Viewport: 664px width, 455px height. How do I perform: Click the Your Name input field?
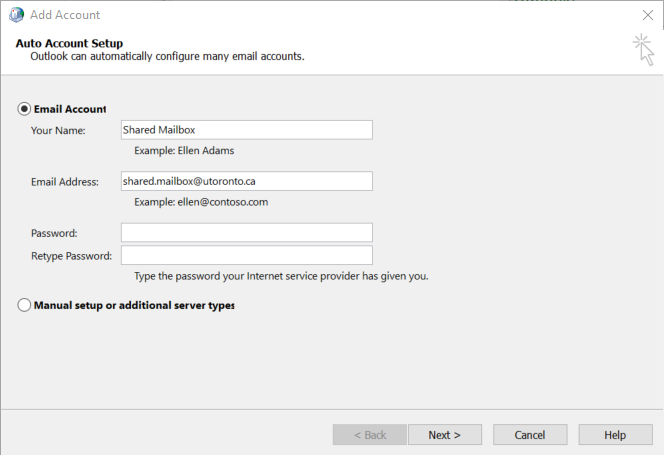point(246,130)
